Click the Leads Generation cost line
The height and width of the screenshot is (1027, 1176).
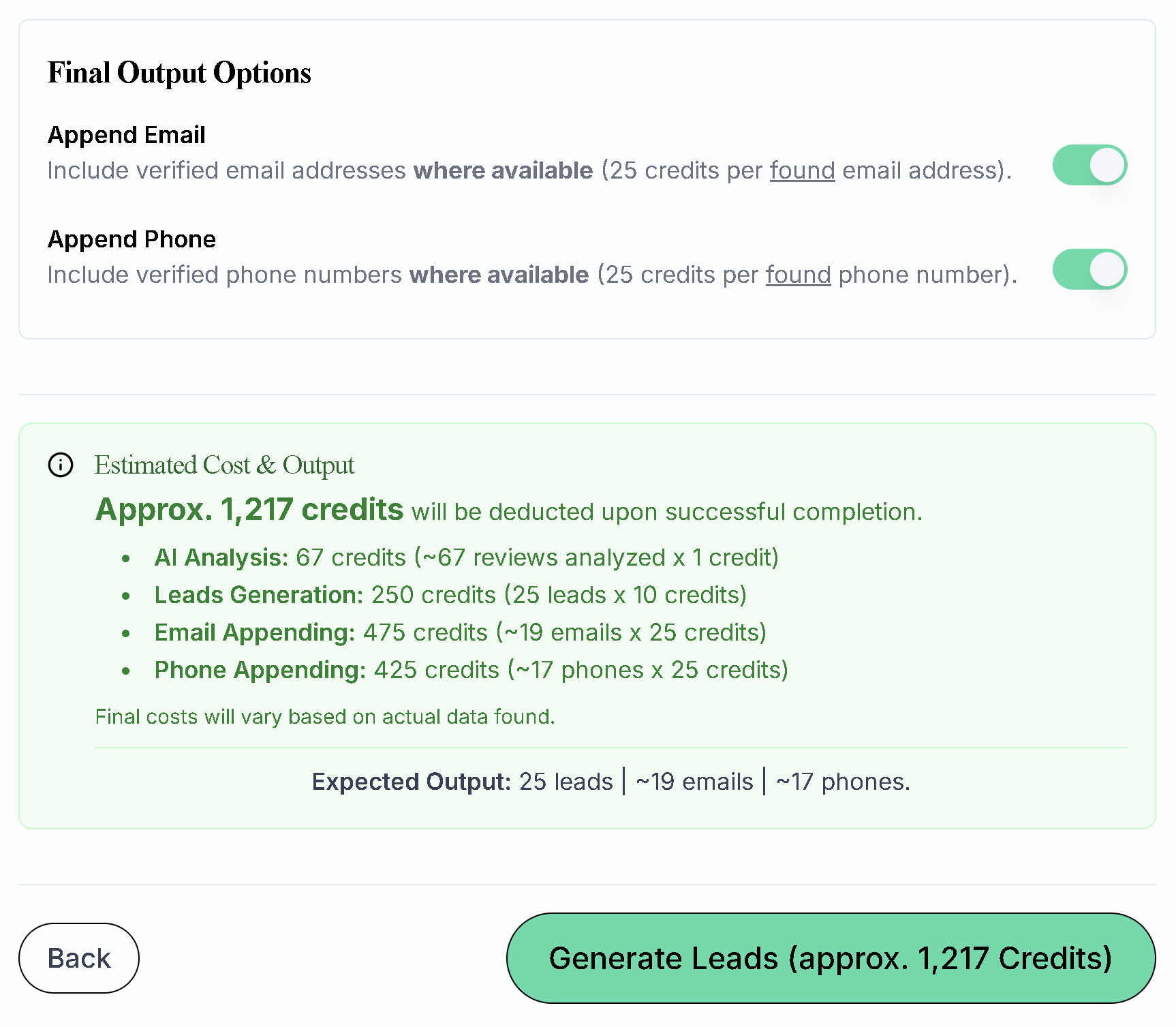point(450,595)
